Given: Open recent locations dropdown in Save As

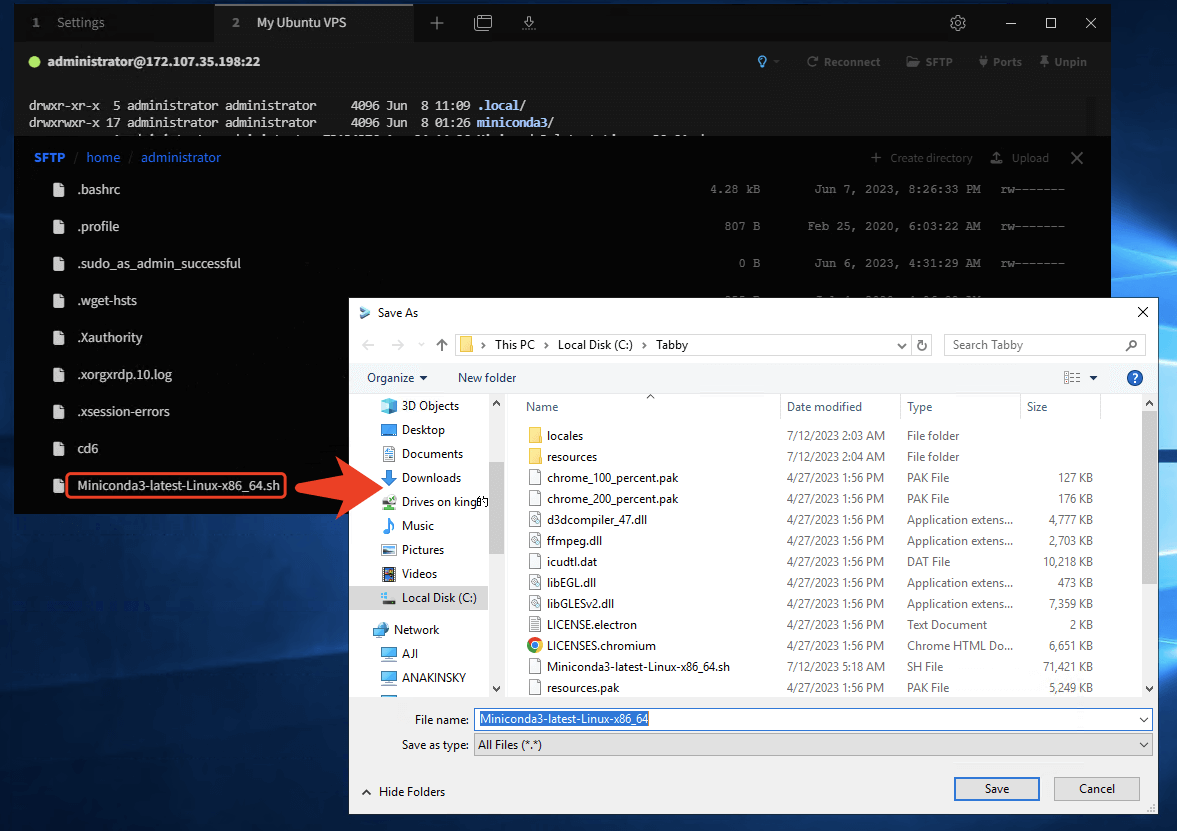Looking at the screenshot, I should [x=420, y=345].
